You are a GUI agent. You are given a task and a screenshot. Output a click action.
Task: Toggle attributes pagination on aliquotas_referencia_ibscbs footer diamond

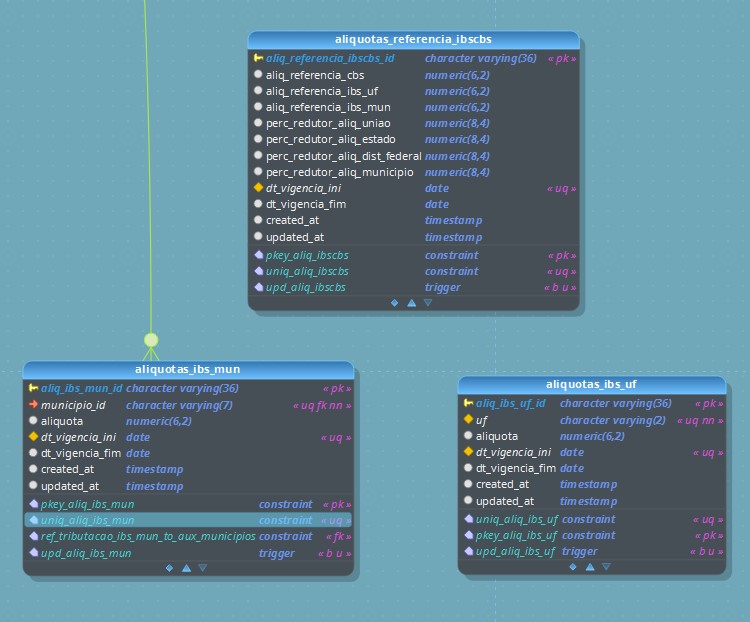click(x=394, y=302)
